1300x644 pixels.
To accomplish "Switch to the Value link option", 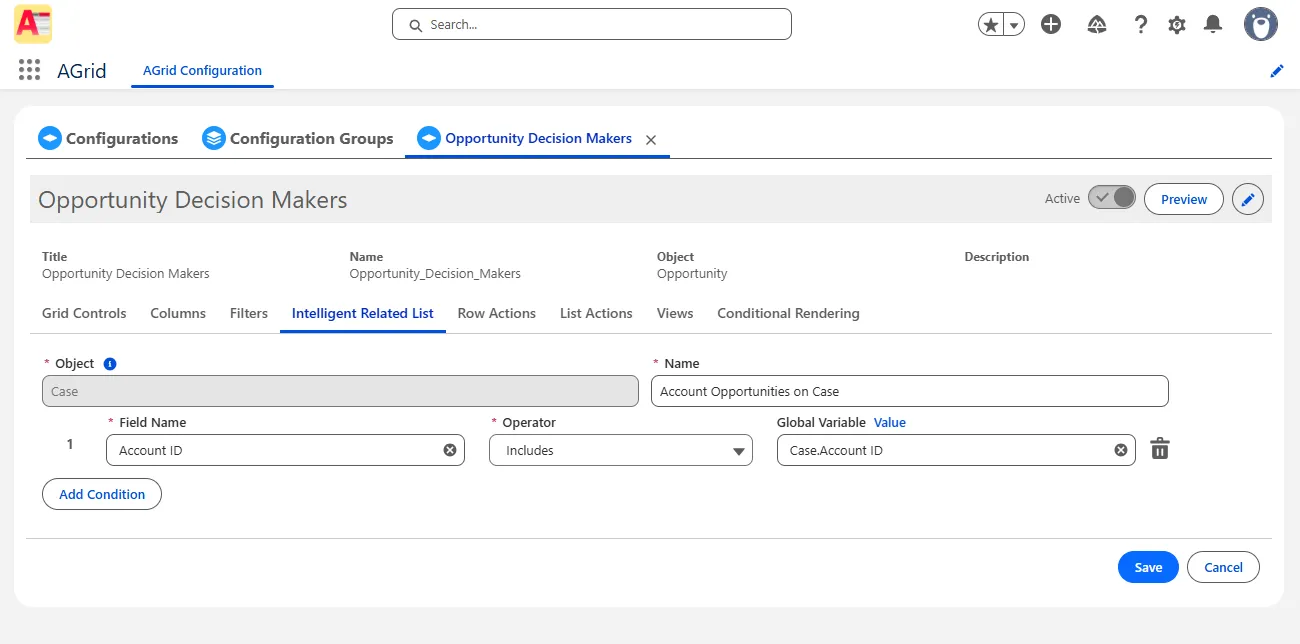I will [889, 423].
